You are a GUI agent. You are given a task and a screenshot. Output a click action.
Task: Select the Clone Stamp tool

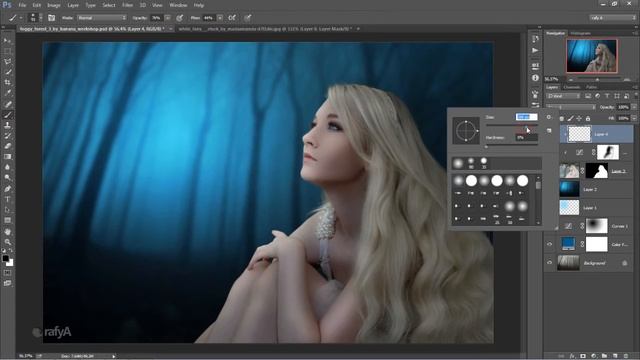(7, 125)
